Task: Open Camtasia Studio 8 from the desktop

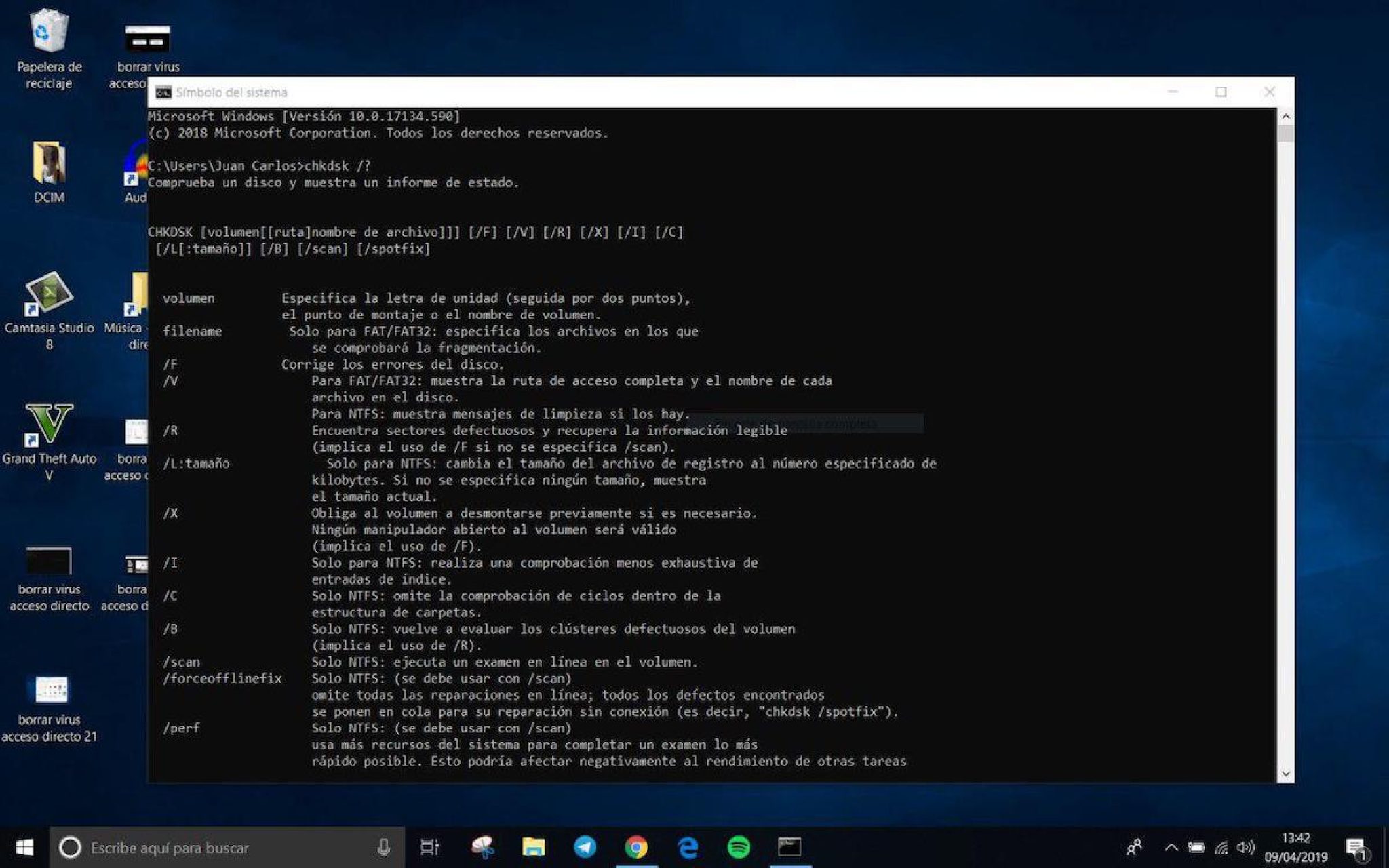Action: [50, 298]
